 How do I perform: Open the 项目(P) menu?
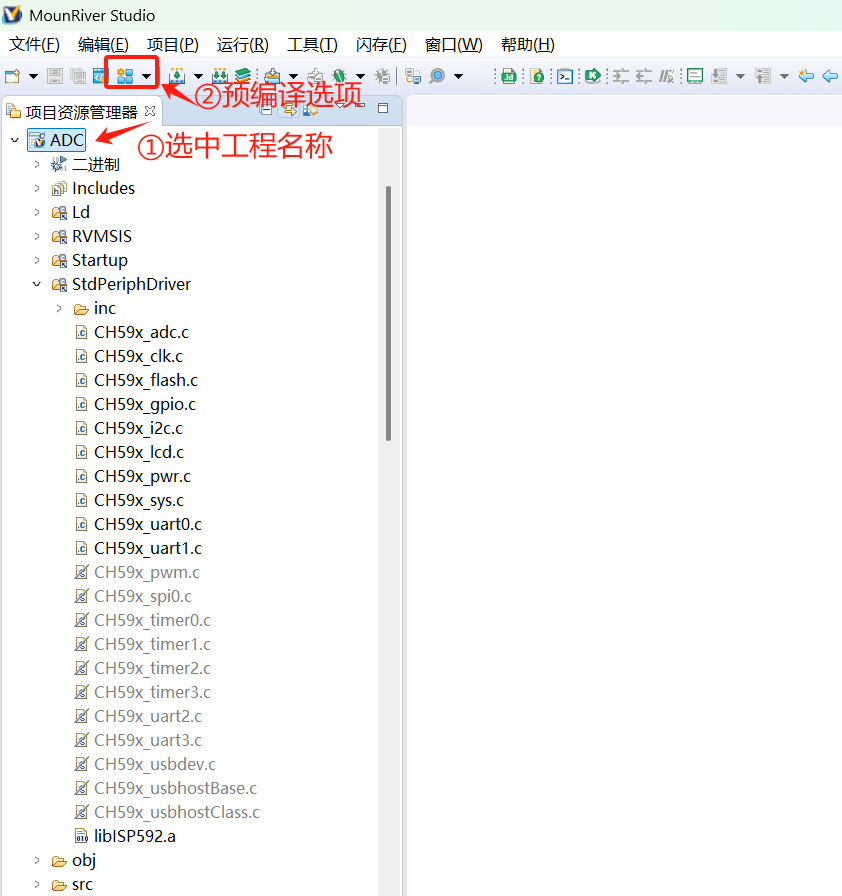tap(173, 45)
